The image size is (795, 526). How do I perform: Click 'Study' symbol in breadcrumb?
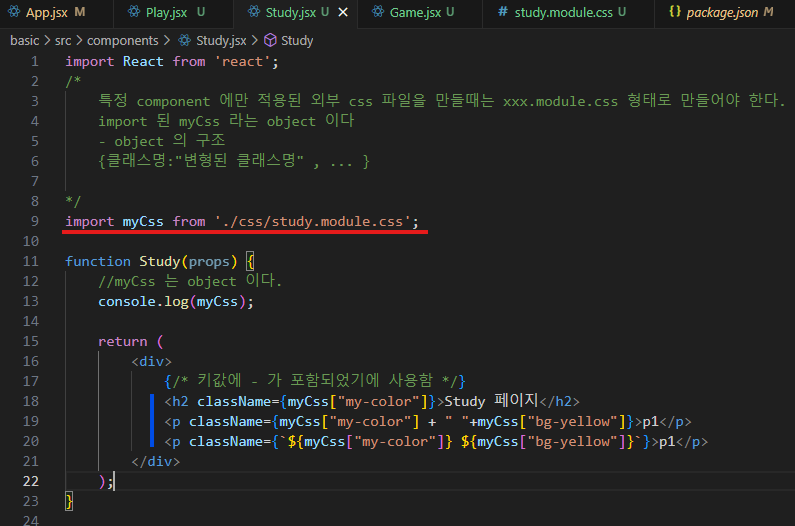[297, 41]
